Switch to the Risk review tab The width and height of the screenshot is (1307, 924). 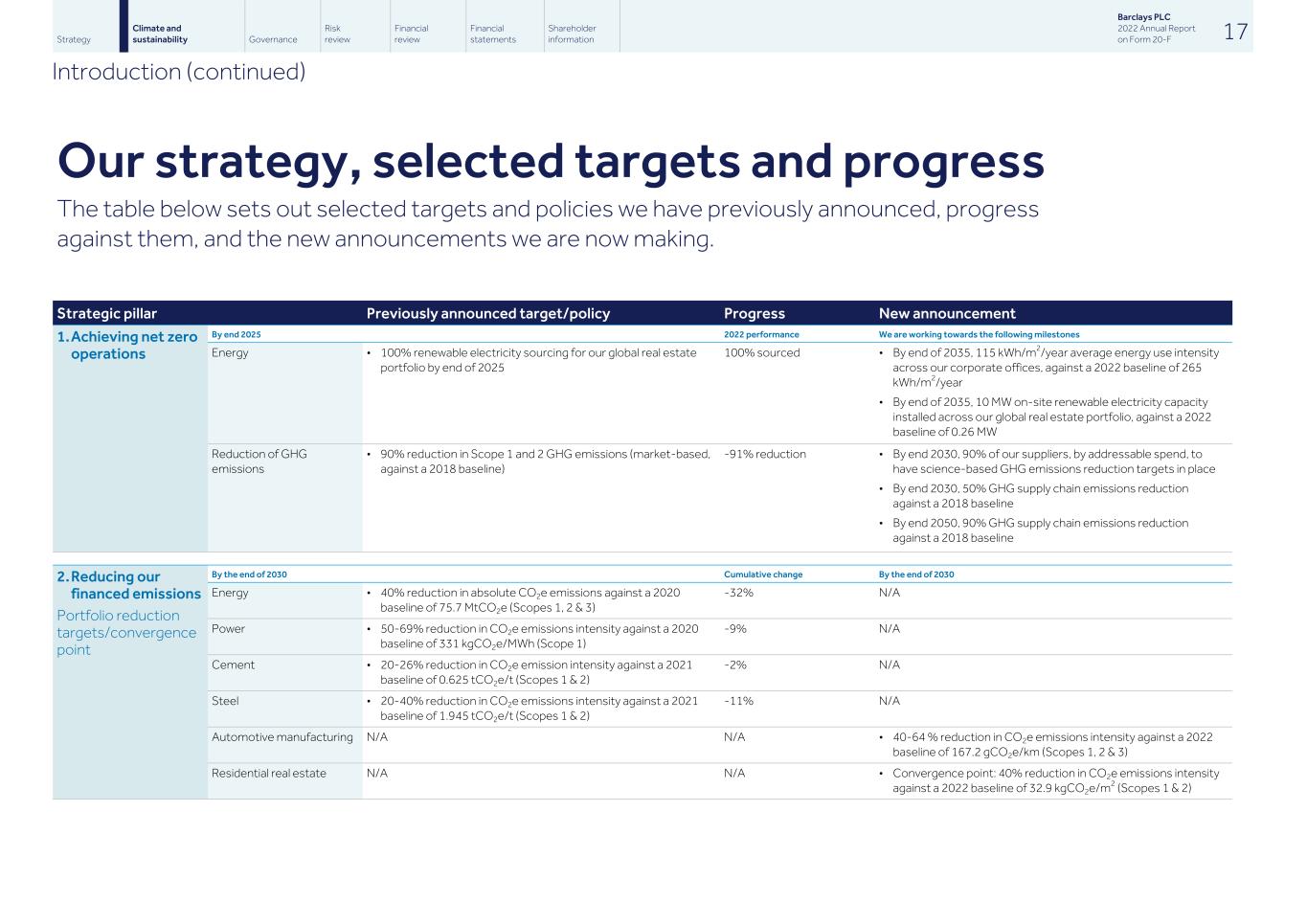(x=337, y=34)
